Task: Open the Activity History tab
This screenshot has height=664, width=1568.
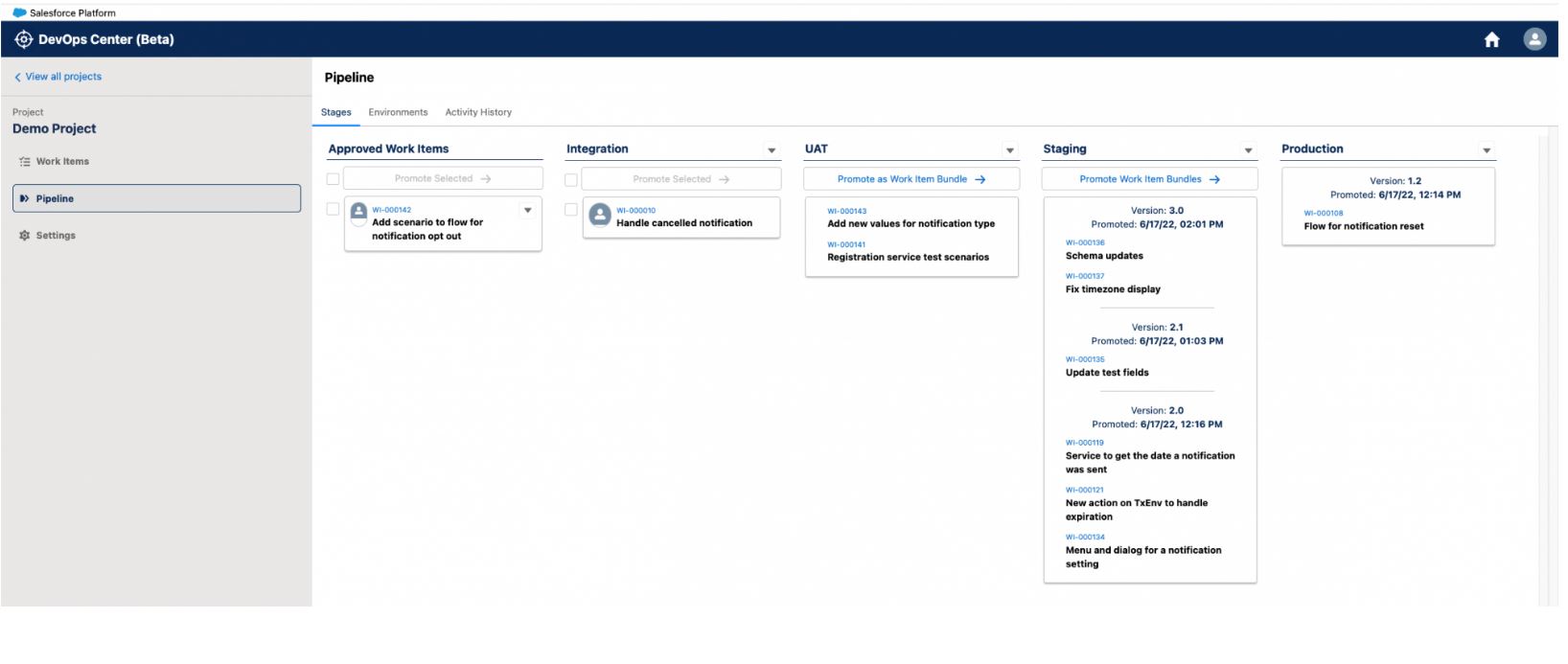Action: (x=478, y=112)
